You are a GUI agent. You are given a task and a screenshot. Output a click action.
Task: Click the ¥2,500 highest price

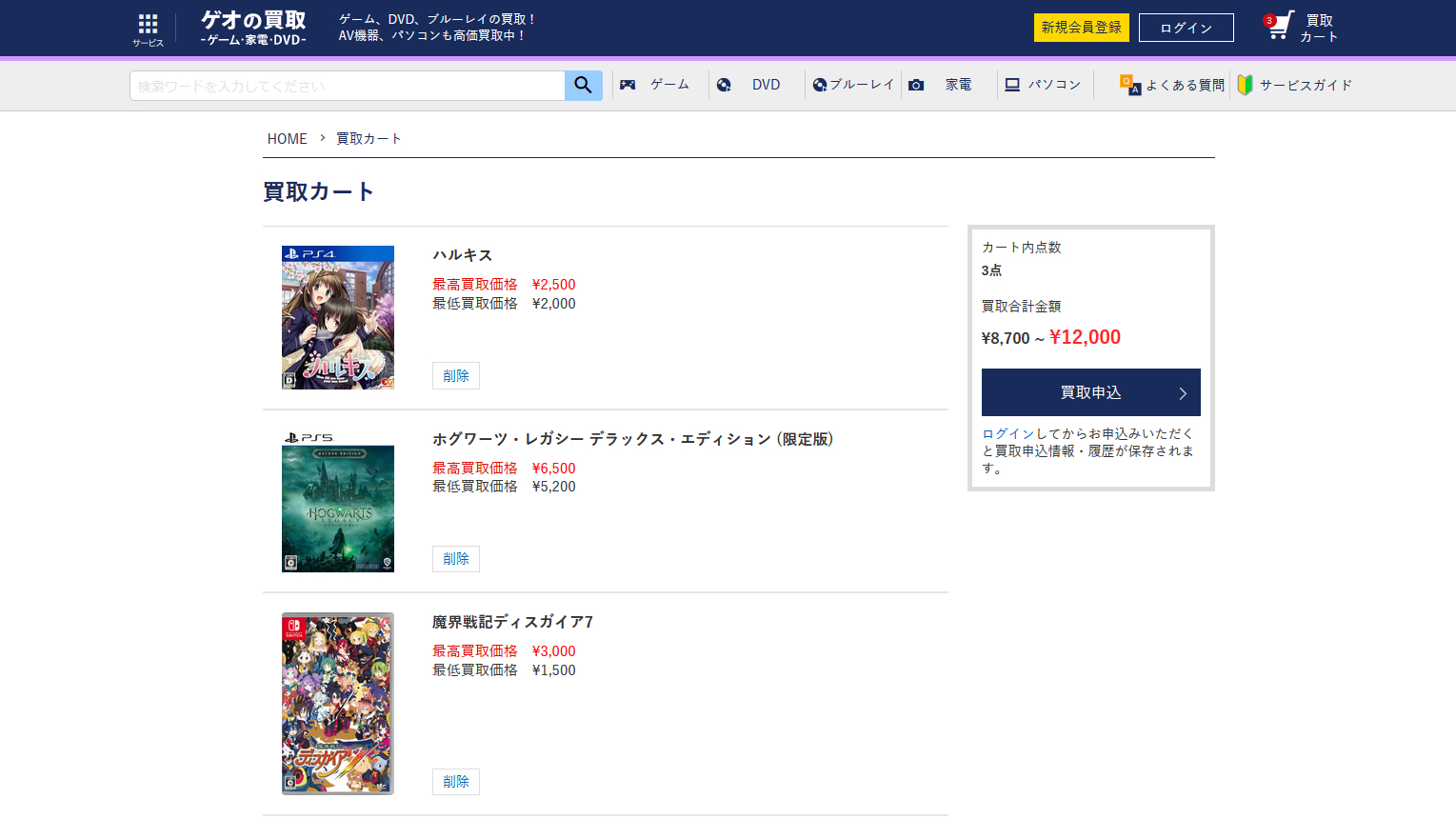[554, 285]
